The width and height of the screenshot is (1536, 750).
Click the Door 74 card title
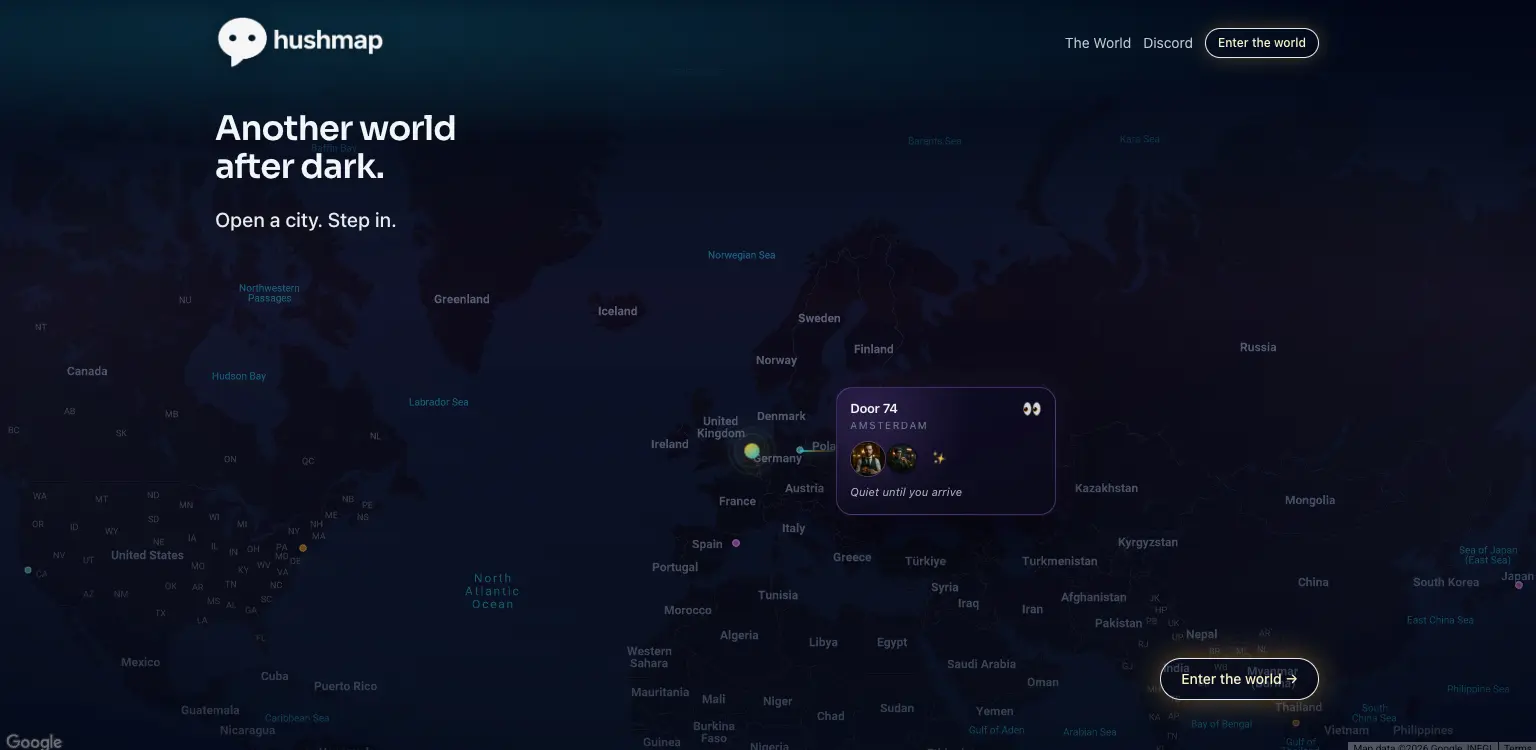[874, 409]
